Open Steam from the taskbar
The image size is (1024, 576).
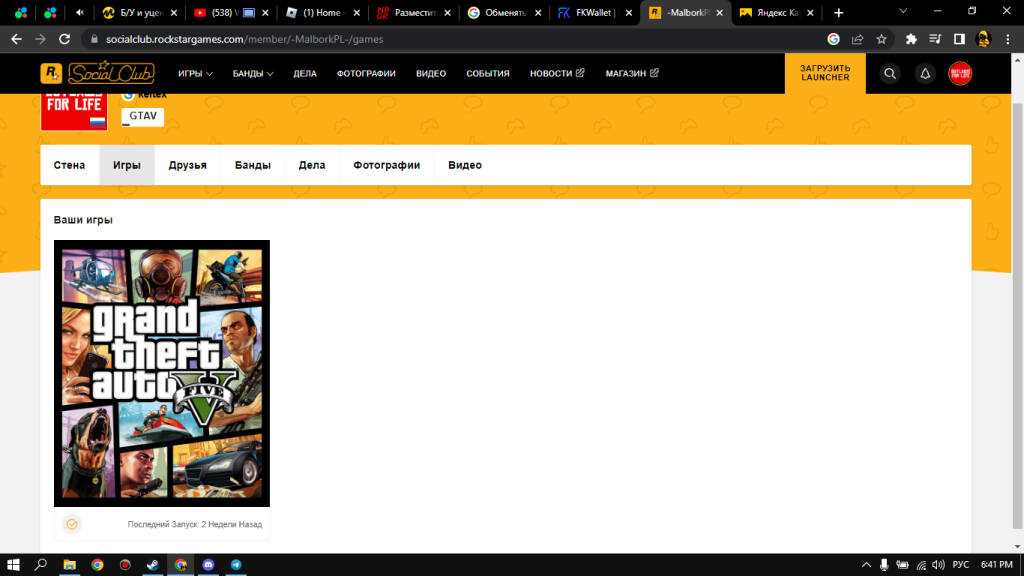pos(153,564)
